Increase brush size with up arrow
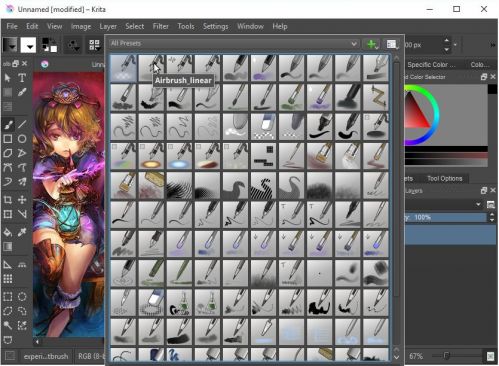Viewport: 499px width, 366px height. tap(446, 41)
